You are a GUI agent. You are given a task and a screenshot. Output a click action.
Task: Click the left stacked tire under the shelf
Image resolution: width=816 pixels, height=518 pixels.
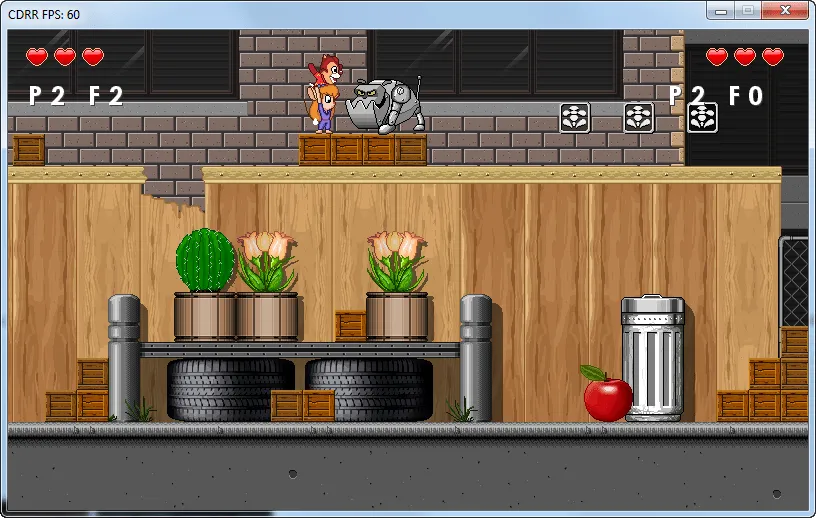(x=231, y=389)
